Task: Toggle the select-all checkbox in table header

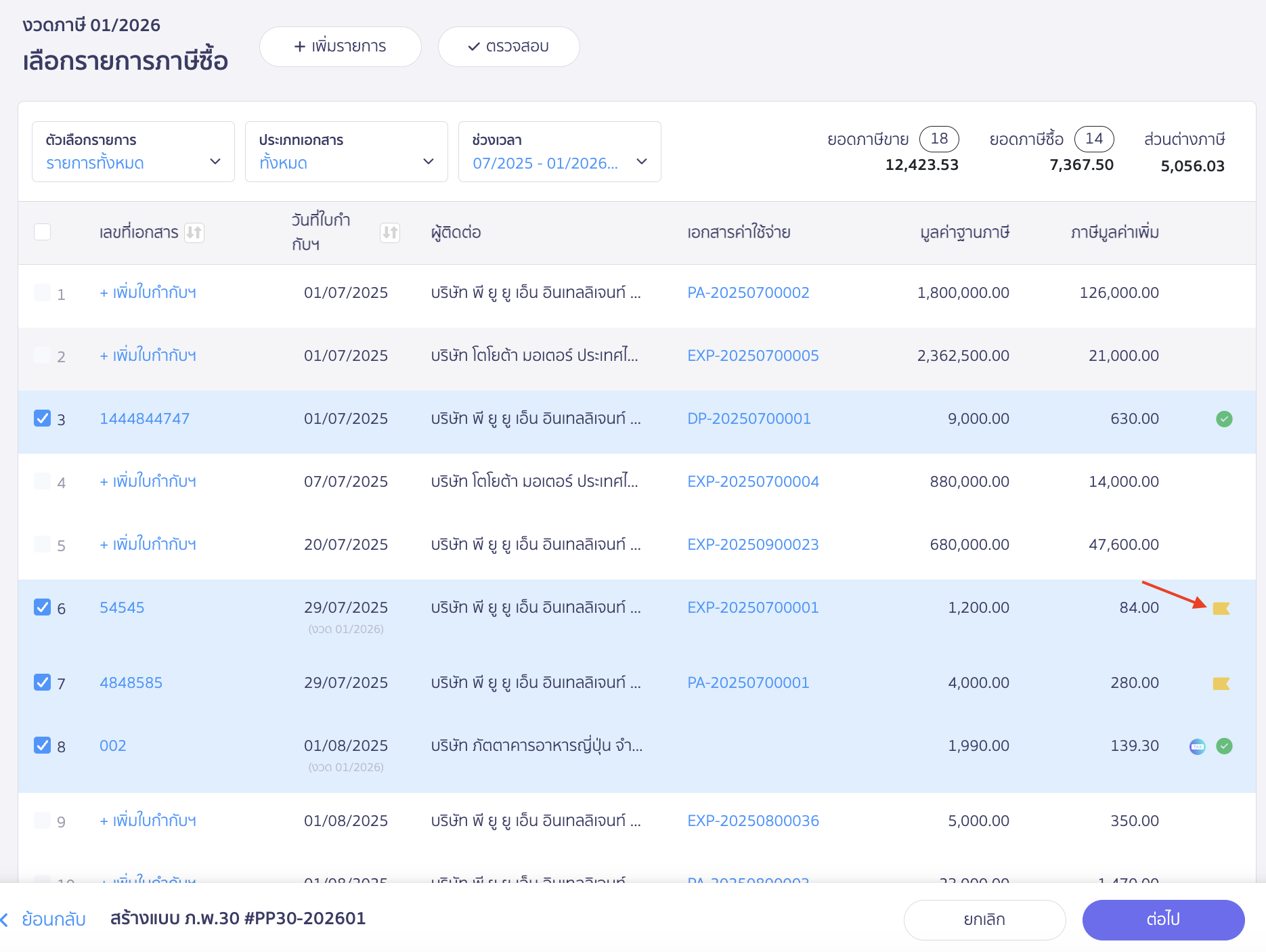Action: pos(43,232)
